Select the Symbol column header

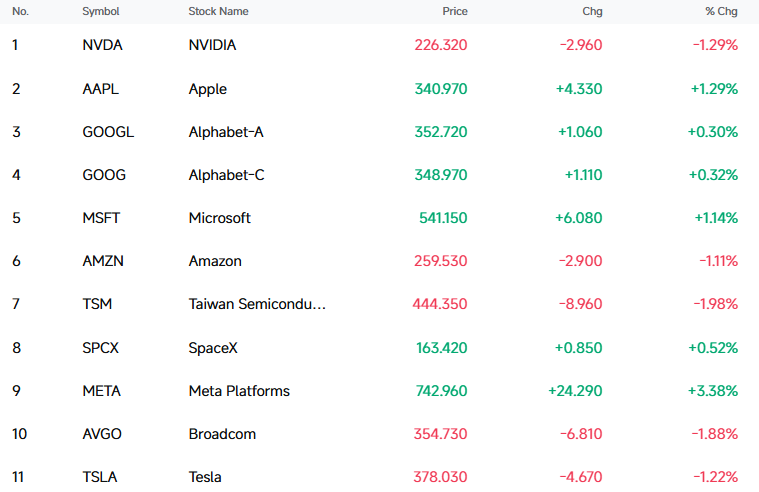click(101, 12)
